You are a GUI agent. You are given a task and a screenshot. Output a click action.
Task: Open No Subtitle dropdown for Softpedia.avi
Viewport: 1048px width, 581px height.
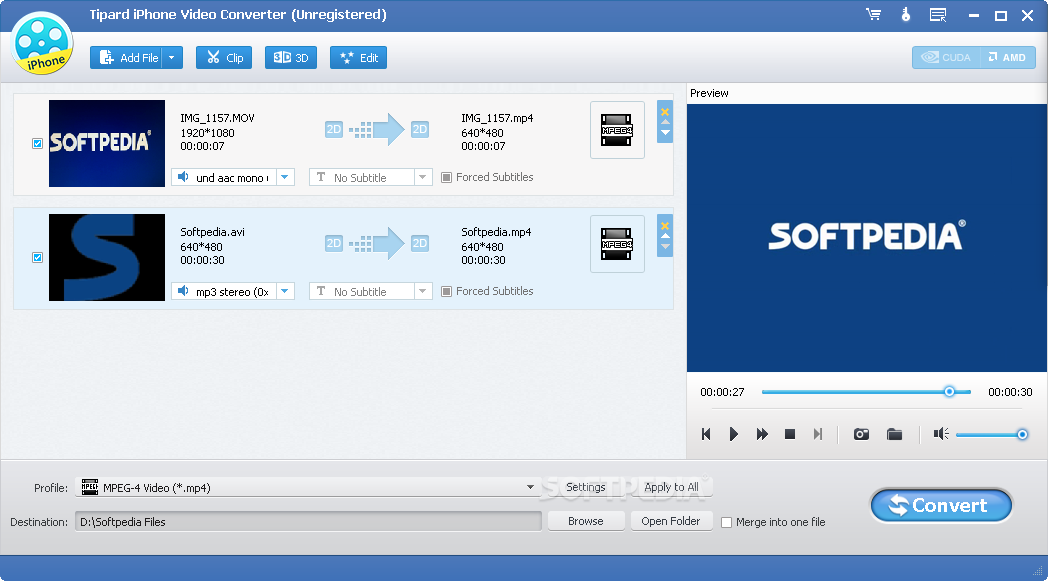(370, 292)
